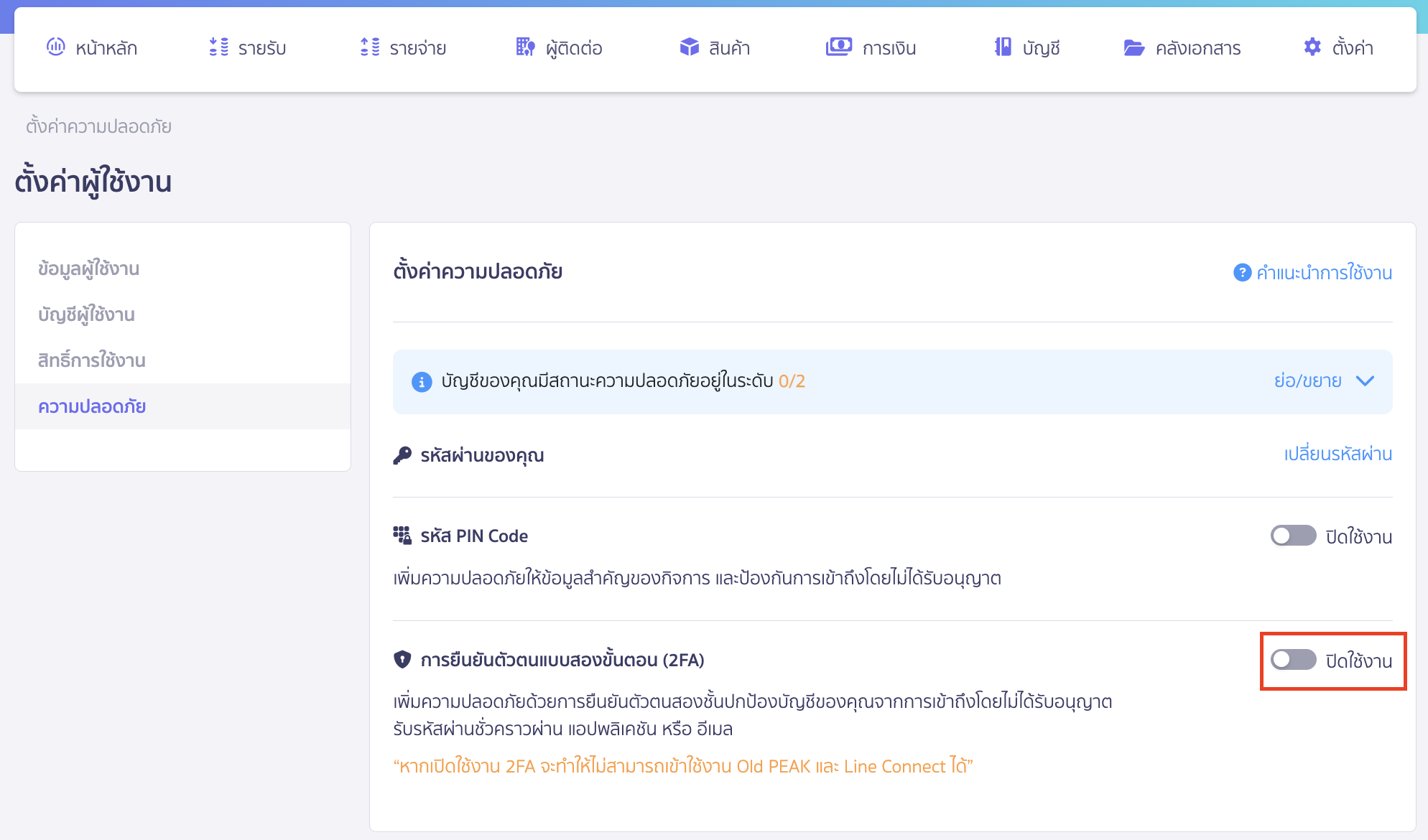Click the chevron next to ย่อ/ขยาย

(x=1365, y=381)
